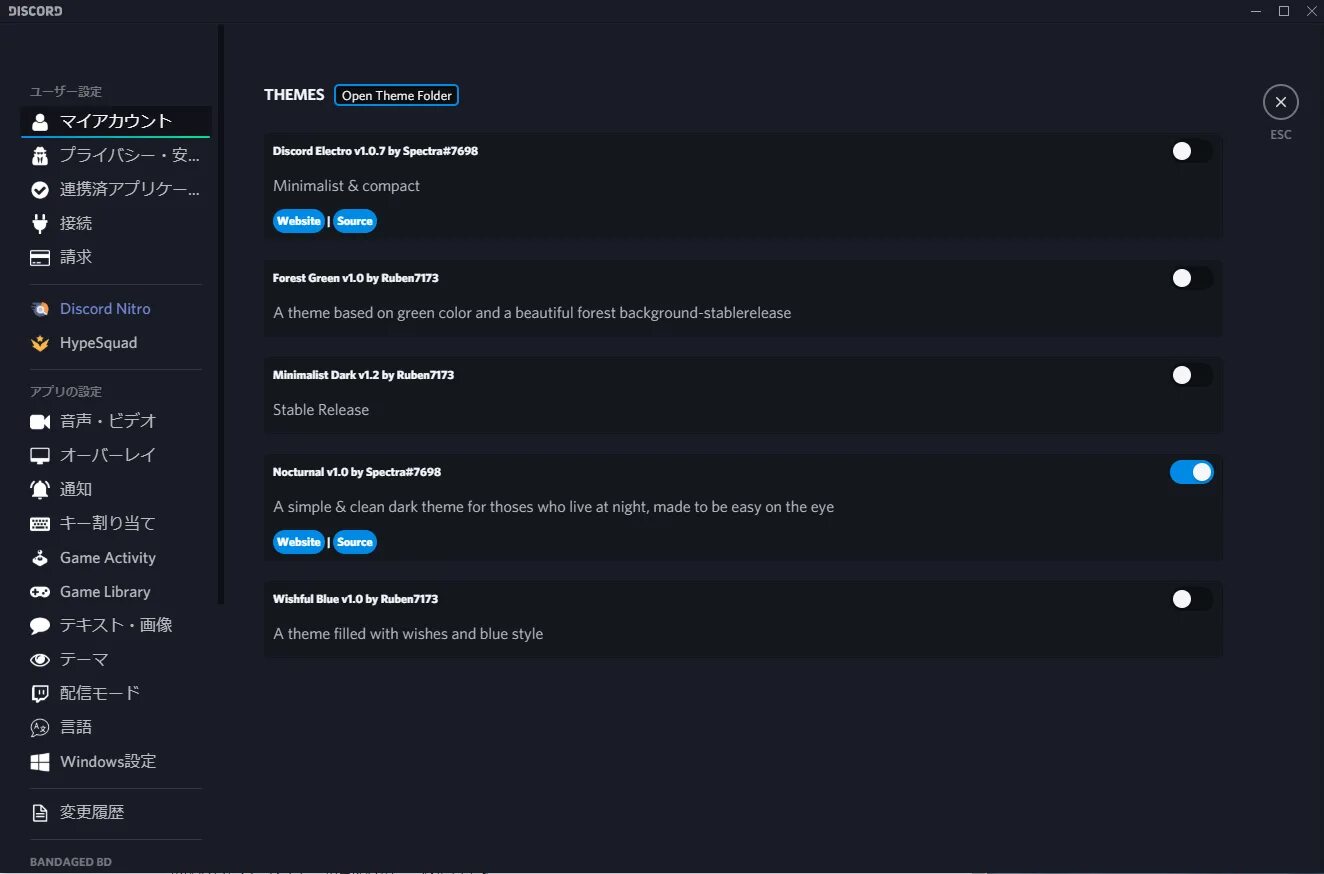Click the Nocturnal v1.0 theme title
The width and height of the screenshot is (1324, 874).
click(x=357, y=472)
